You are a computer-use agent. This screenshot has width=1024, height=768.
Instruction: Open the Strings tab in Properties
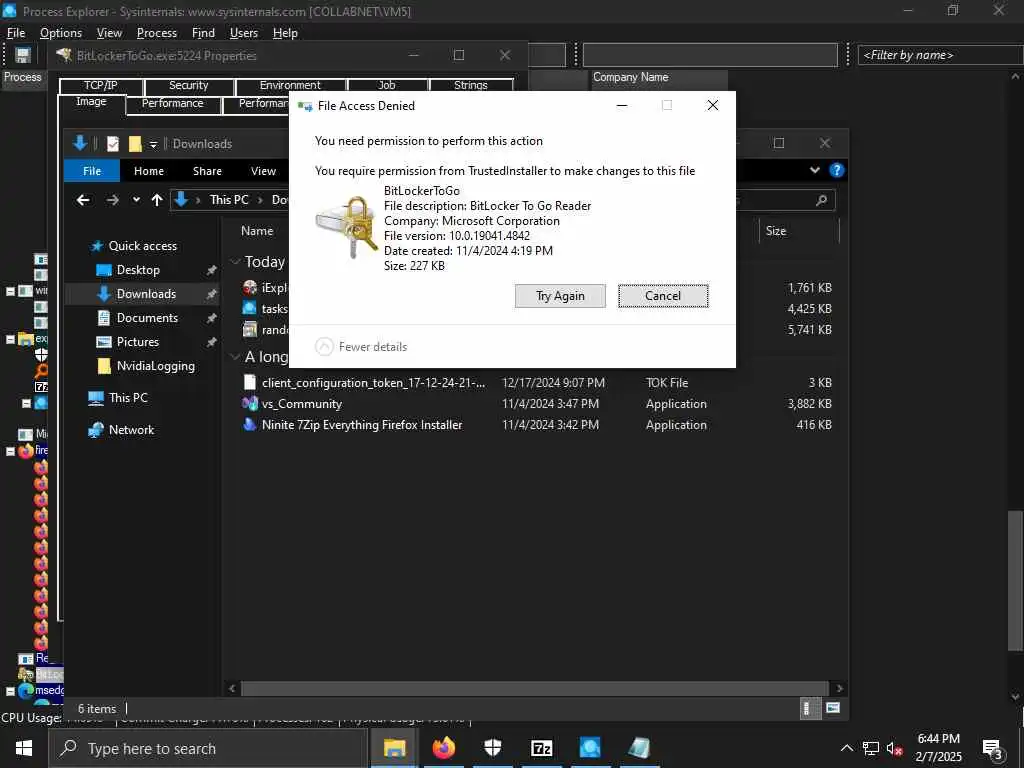[x=470, y=86]
